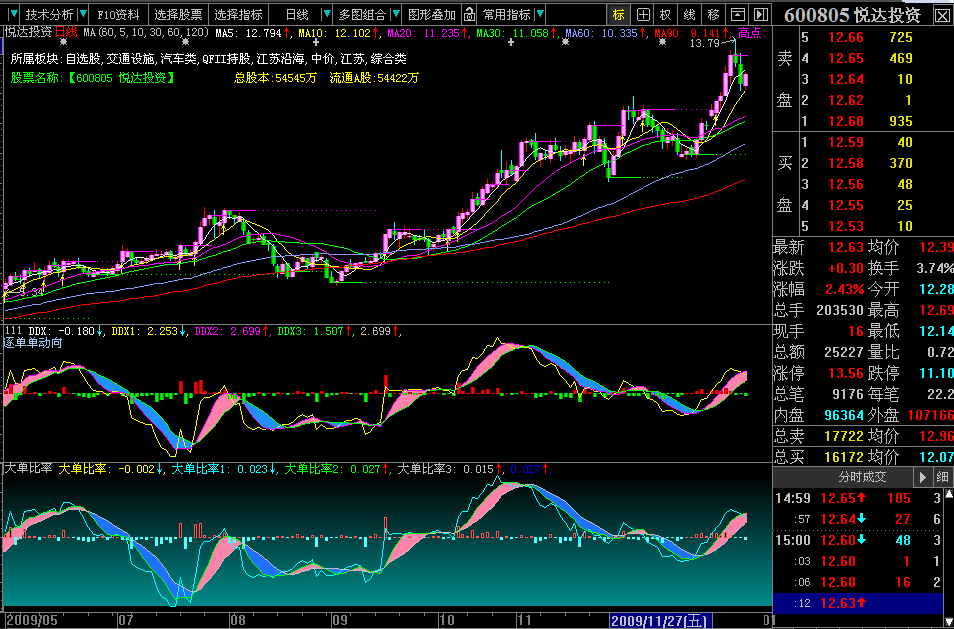The height and width of the screenshot is (629, 954).
Task: Click the window layout icon after 移
Action: pos(737,15)
